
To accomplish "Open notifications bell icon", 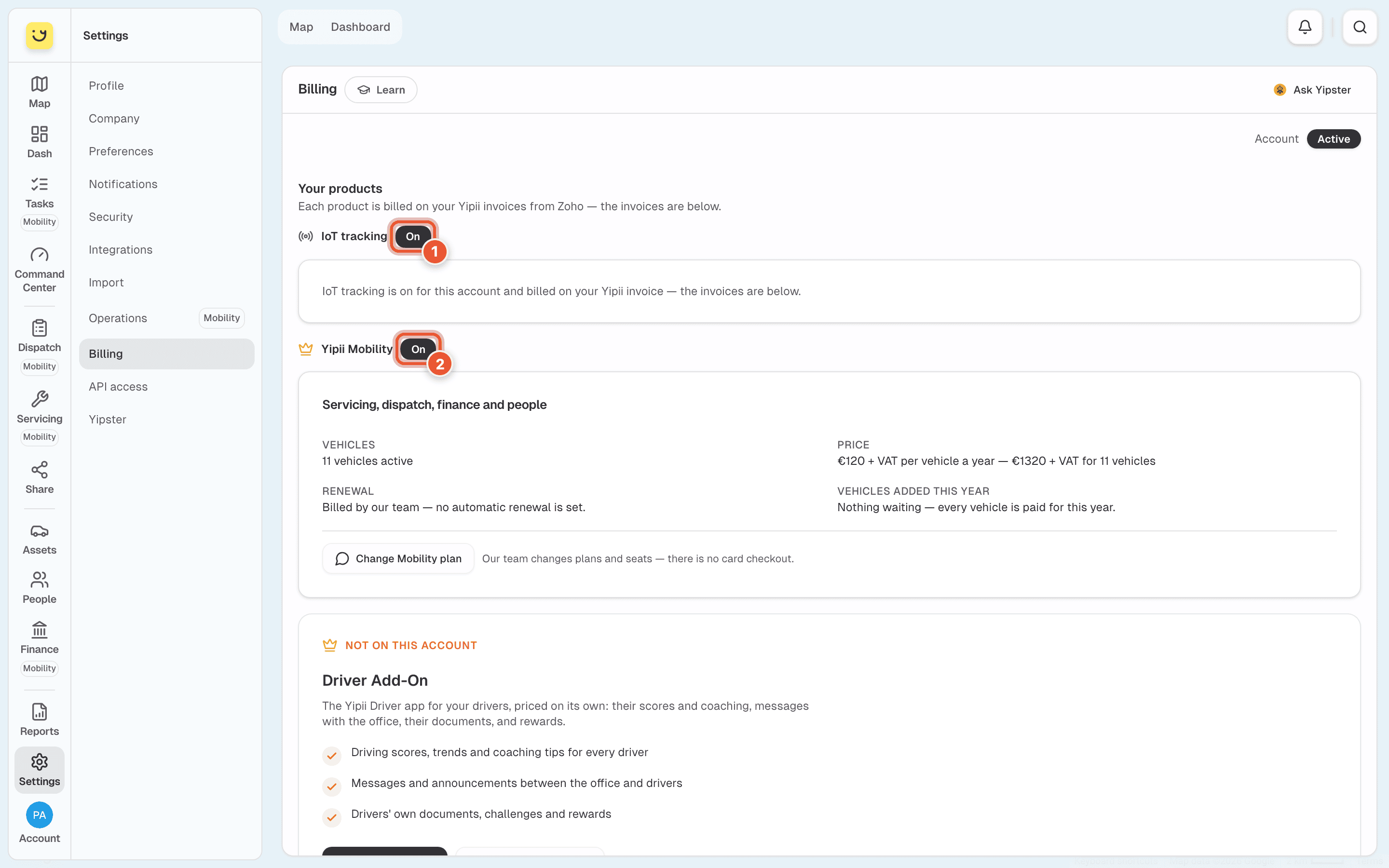I will [1305, 27].
